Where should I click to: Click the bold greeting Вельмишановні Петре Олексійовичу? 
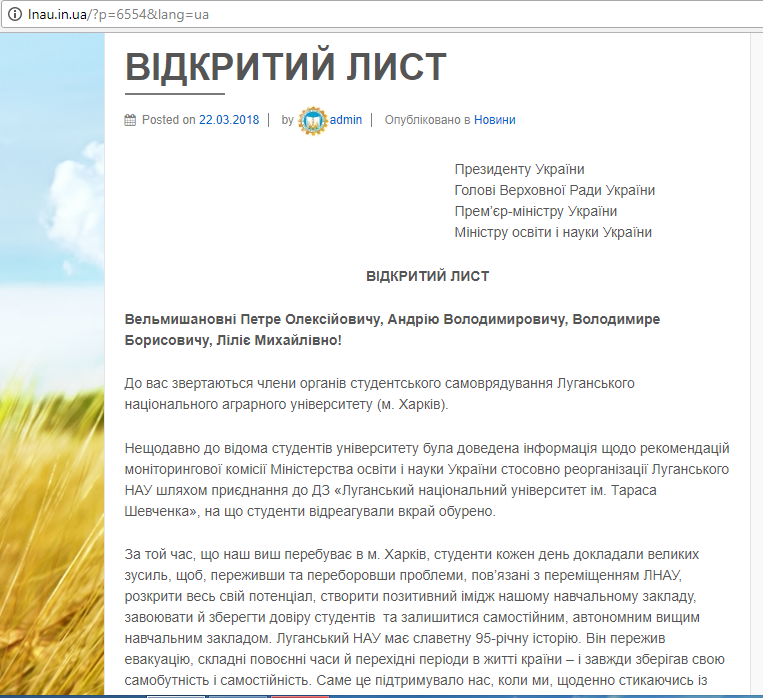(x=392, y=330)
